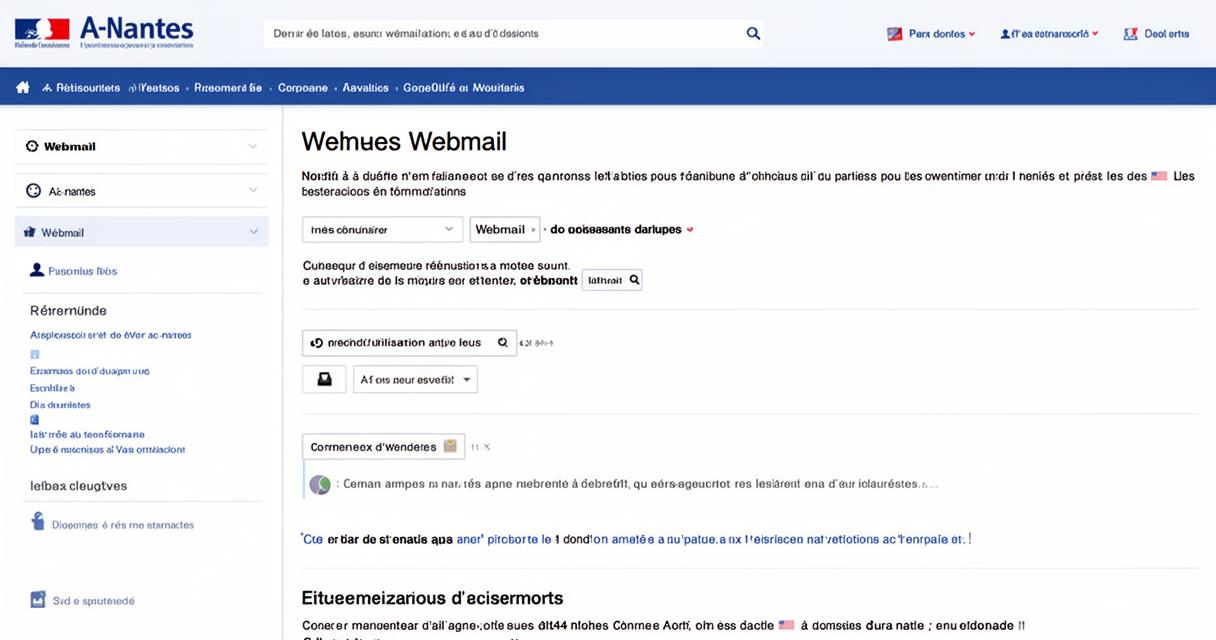The height and width of the screenshot is (640, 1216).
Task: Click the home icon in navigation bar
Action: tap(23, 88)
